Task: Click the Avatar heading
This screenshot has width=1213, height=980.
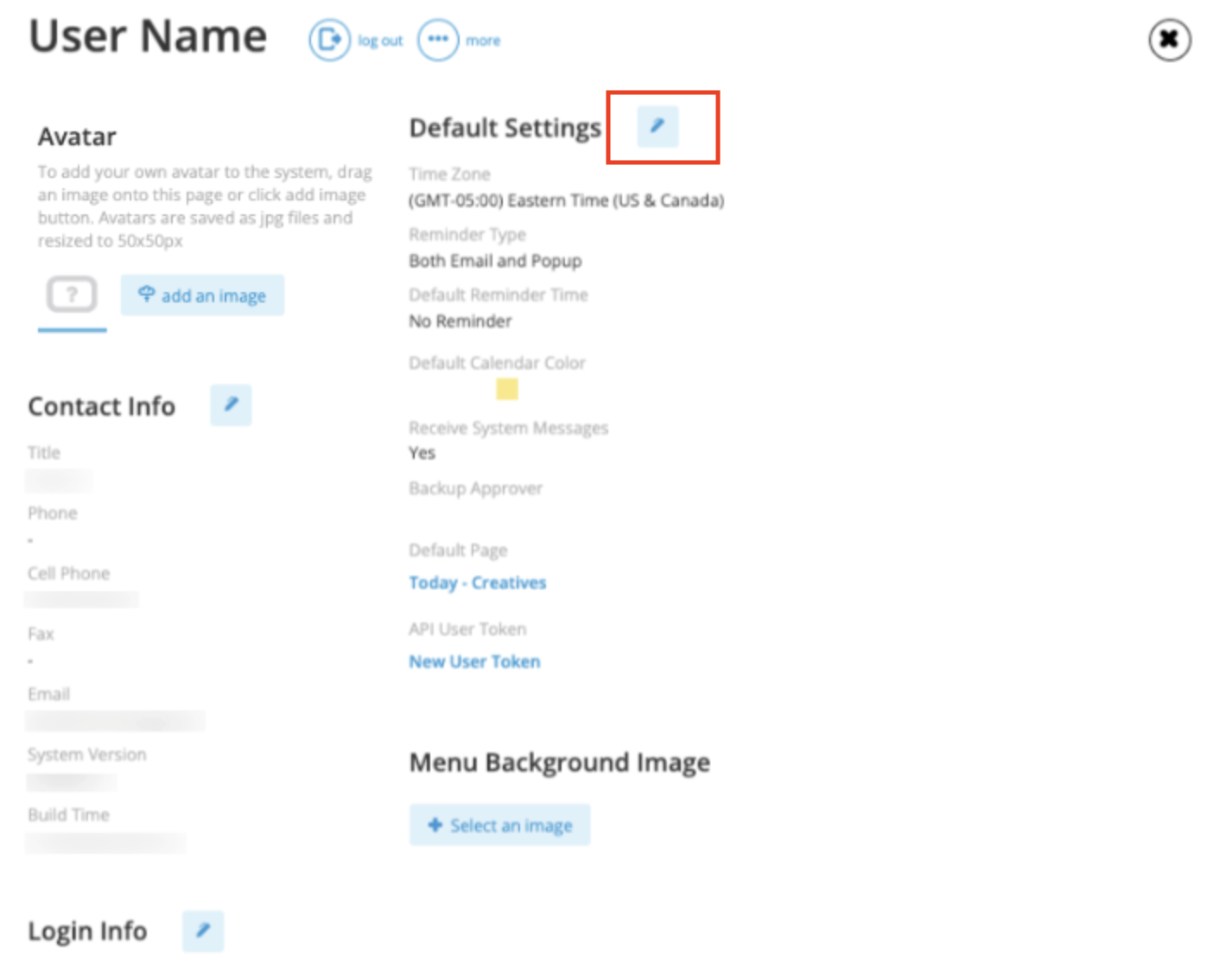Action: pos(77,137)
